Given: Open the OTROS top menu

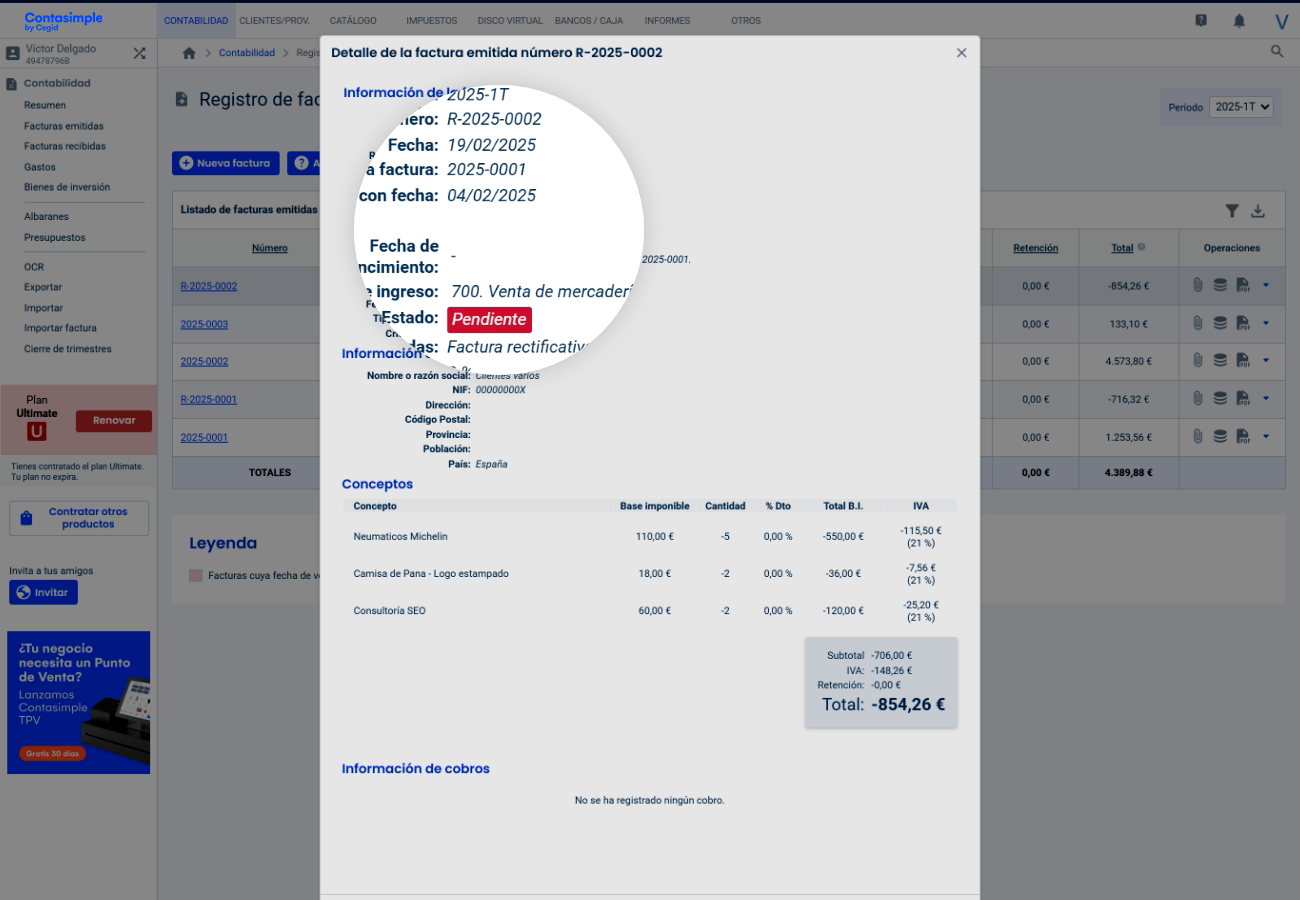Looking at the screenshot, I should (746, 21).
